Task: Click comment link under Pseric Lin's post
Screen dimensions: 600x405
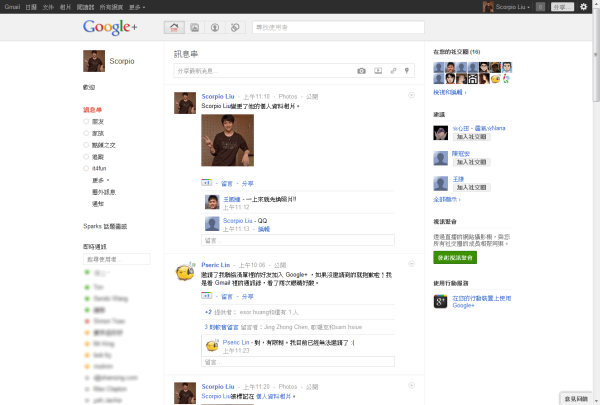Action: 227,297
